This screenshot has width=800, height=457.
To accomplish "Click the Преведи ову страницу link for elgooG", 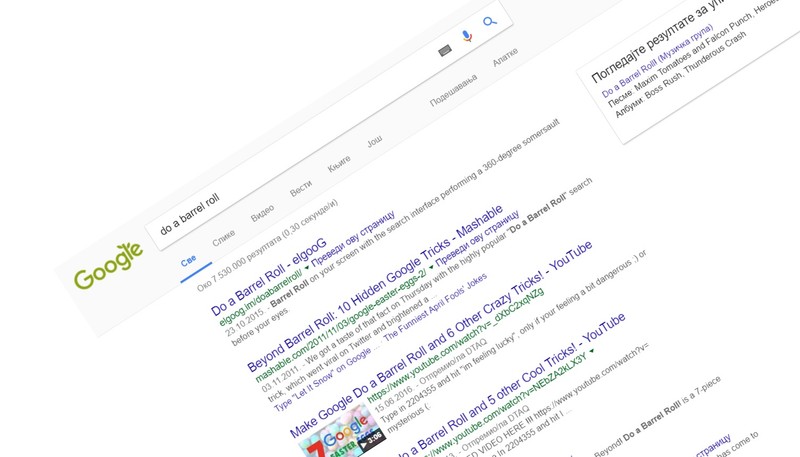I will pos(354,240).
